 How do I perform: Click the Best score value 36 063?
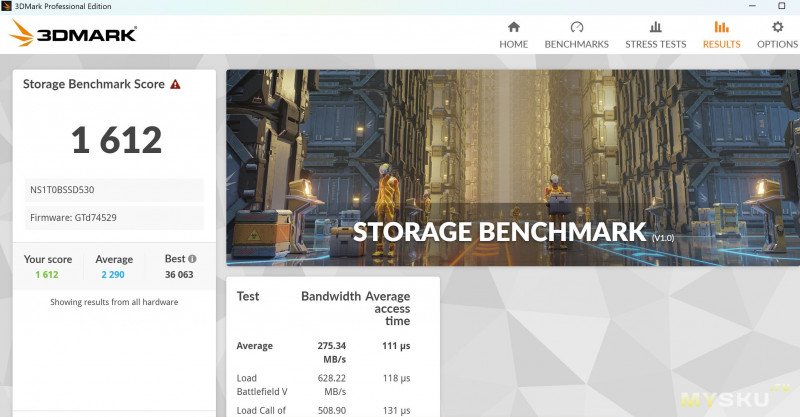[x=179, y=274]
